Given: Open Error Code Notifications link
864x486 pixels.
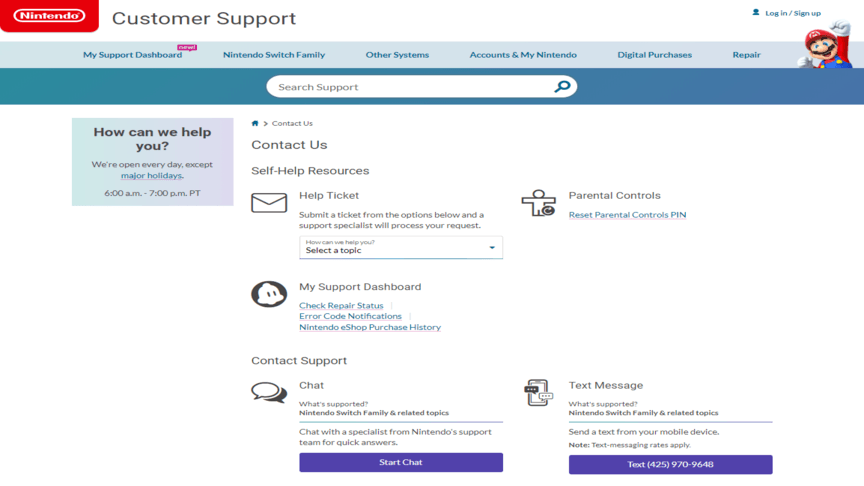Looking at the screenshot, I should coord(350,316).
